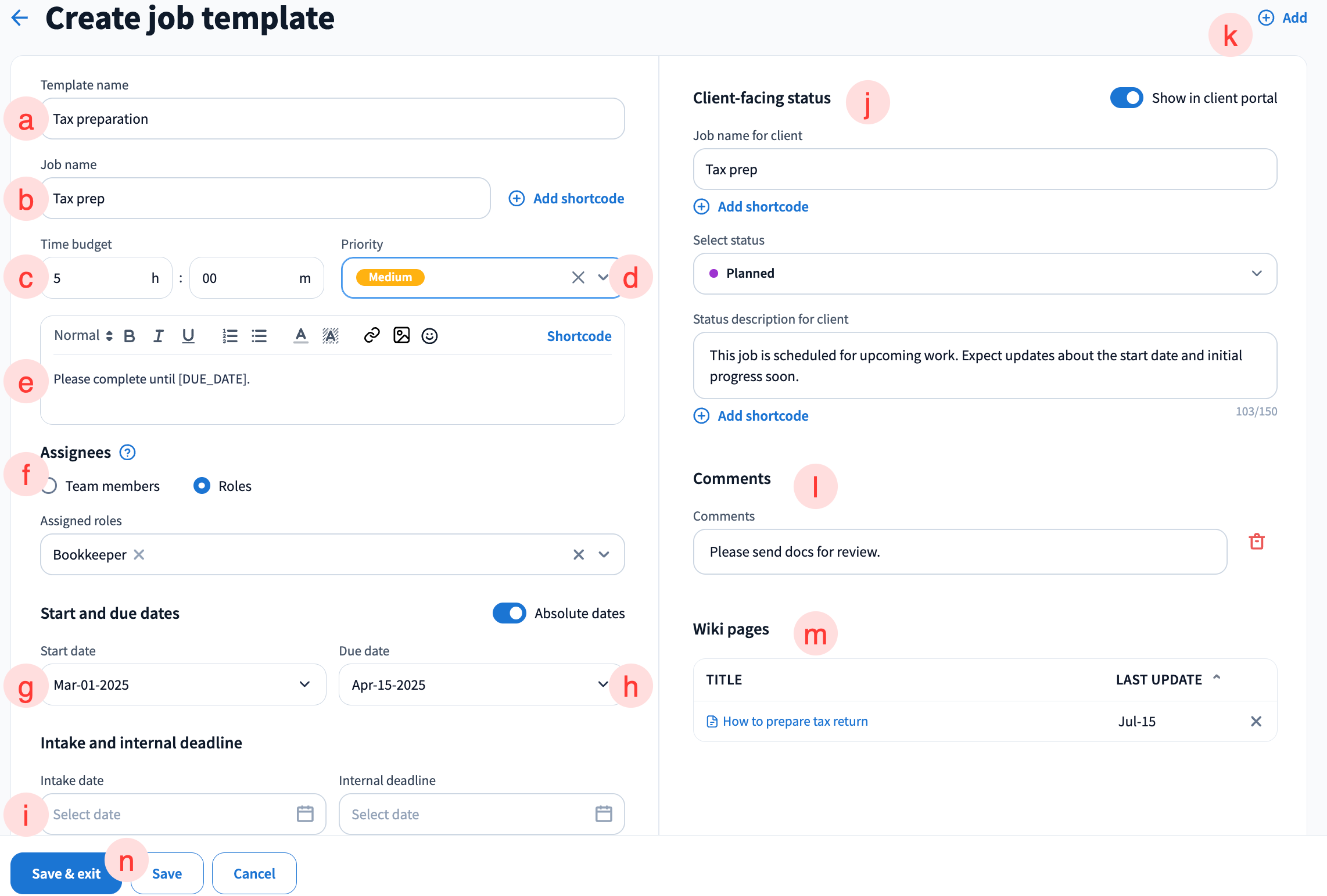The image size is (1327, 896).
Task: Toggle Show in client portal switch
Action: point(1126,98)
